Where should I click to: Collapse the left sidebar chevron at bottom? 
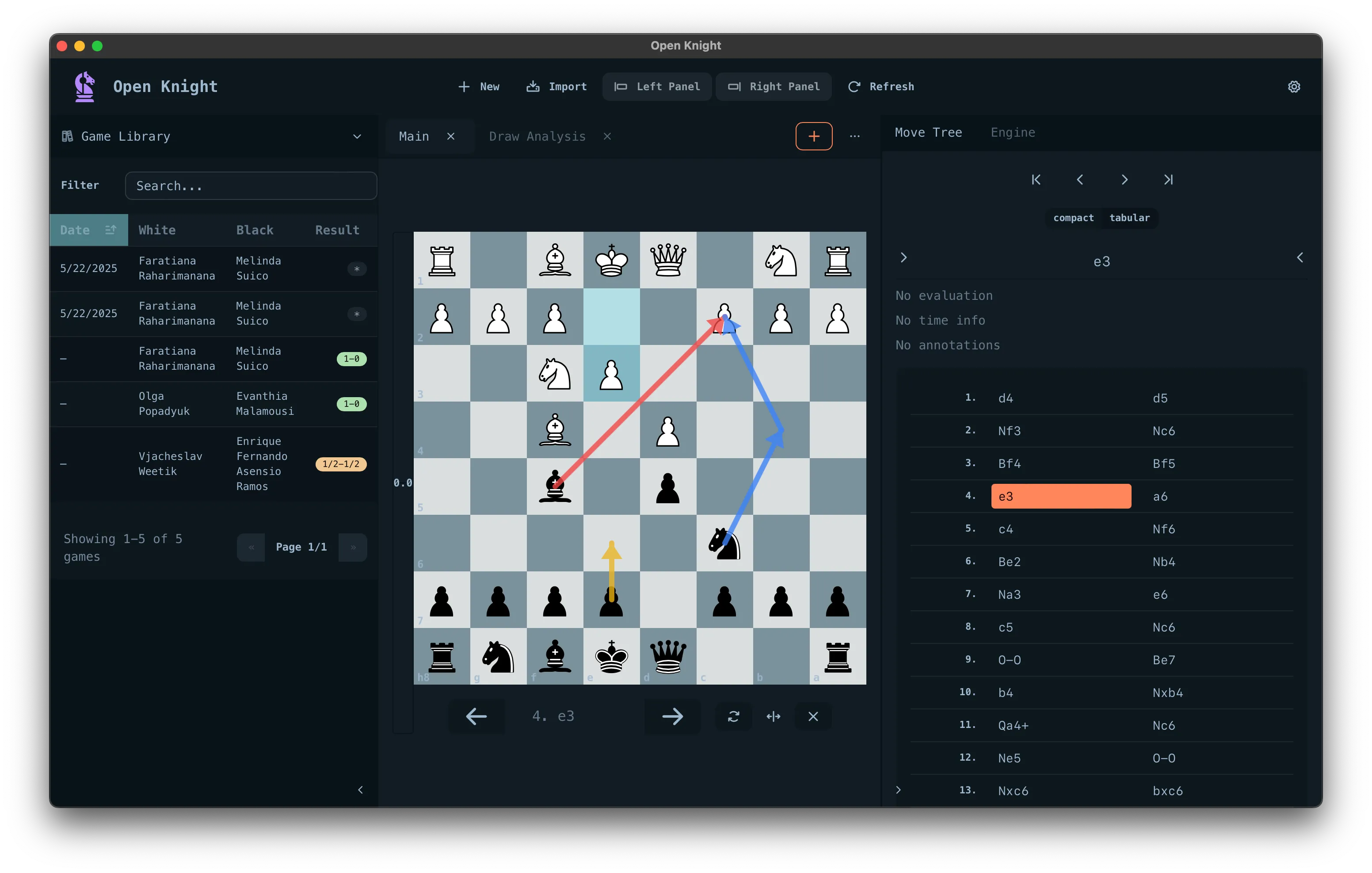pyautogui.click(x=360, y=790)
